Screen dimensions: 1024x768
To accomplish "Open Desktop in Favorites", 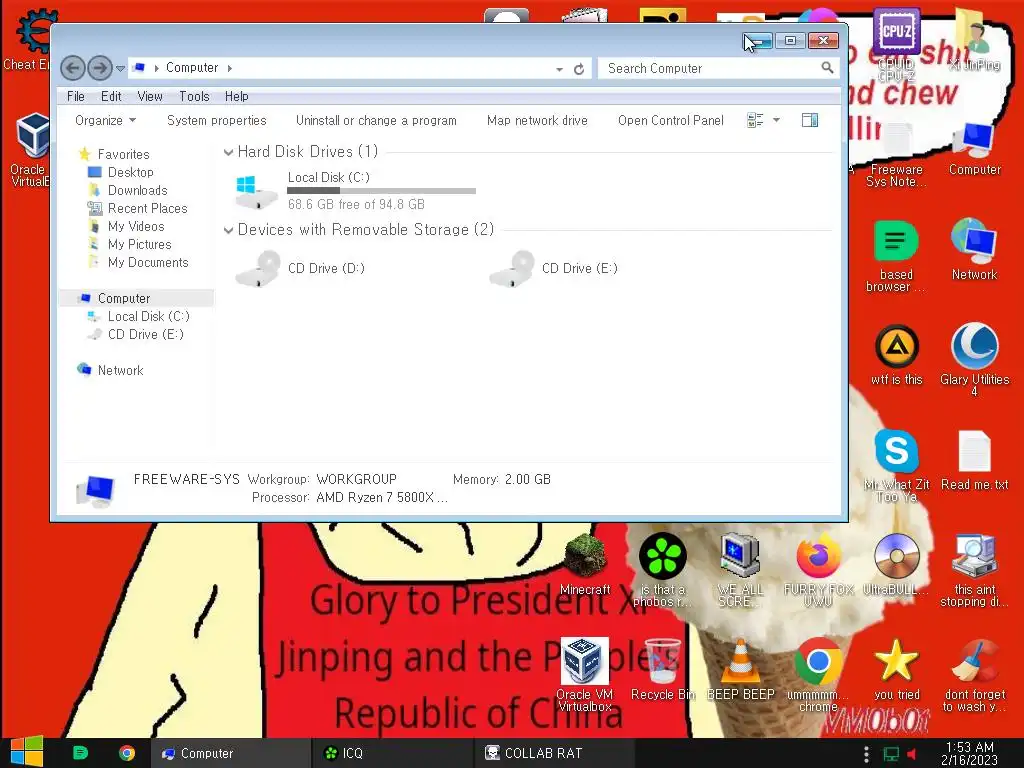I will click(x=131, y=172).
